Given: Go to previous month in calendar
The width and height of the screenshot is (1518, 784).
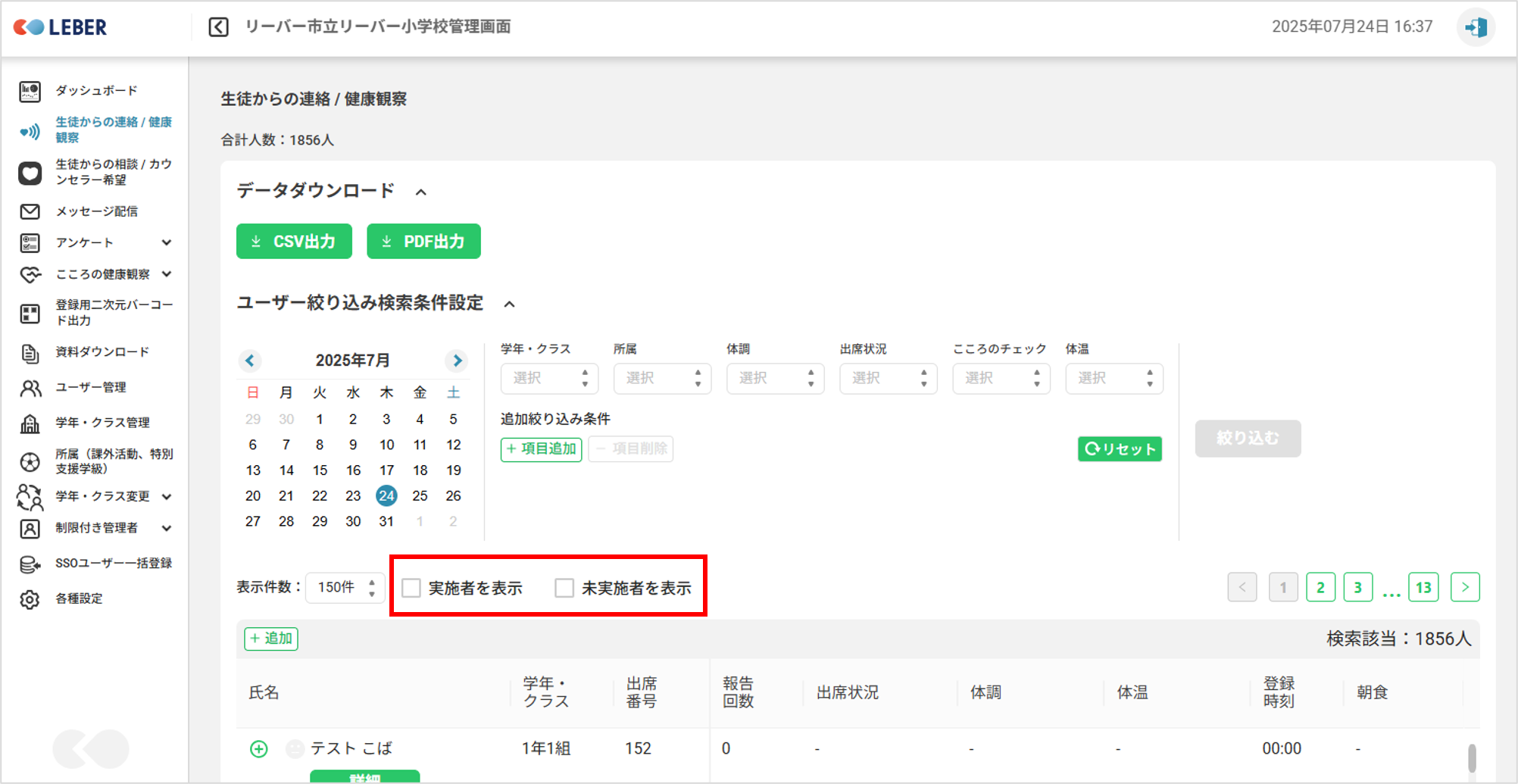Looking at the screenshot, I should pyautogui.click(x=250, y=361).
